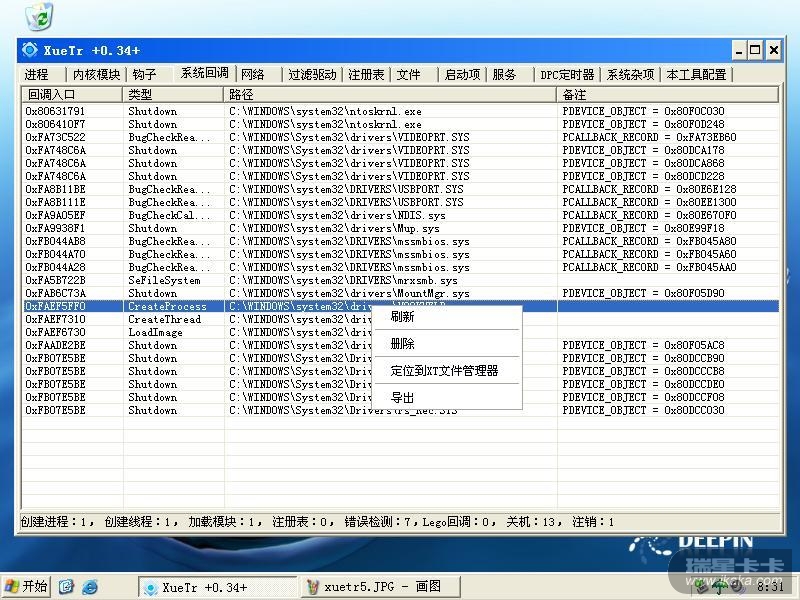Open the 服务 tab

point(504,75)
